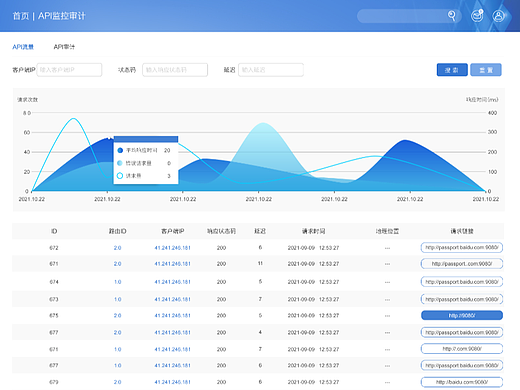Select the ID cell 672
520x390 pixels.
pos(54,248)
